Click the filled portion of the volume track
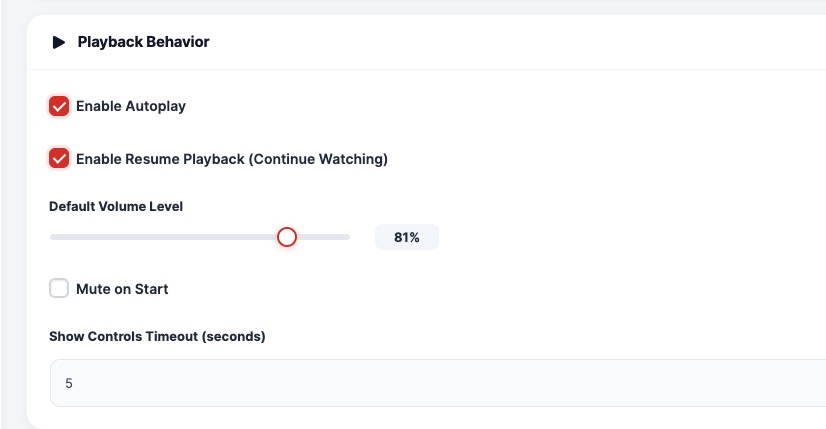Image resolution: width=826 pixels, height=429 pixels. pos(160,237)
